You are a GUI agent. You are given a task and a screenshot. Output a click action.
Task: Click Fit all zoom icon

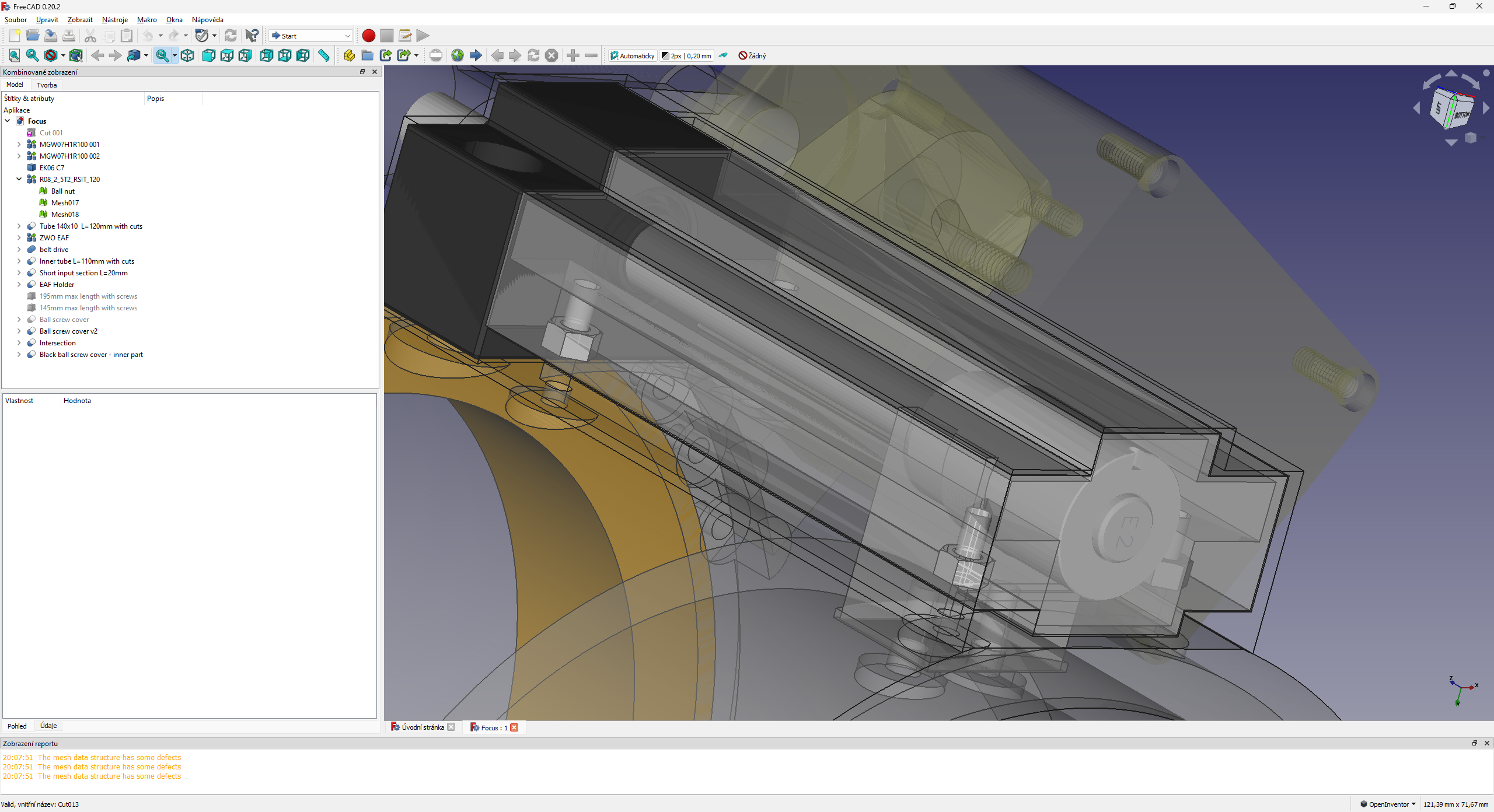[x=14, y=55]
